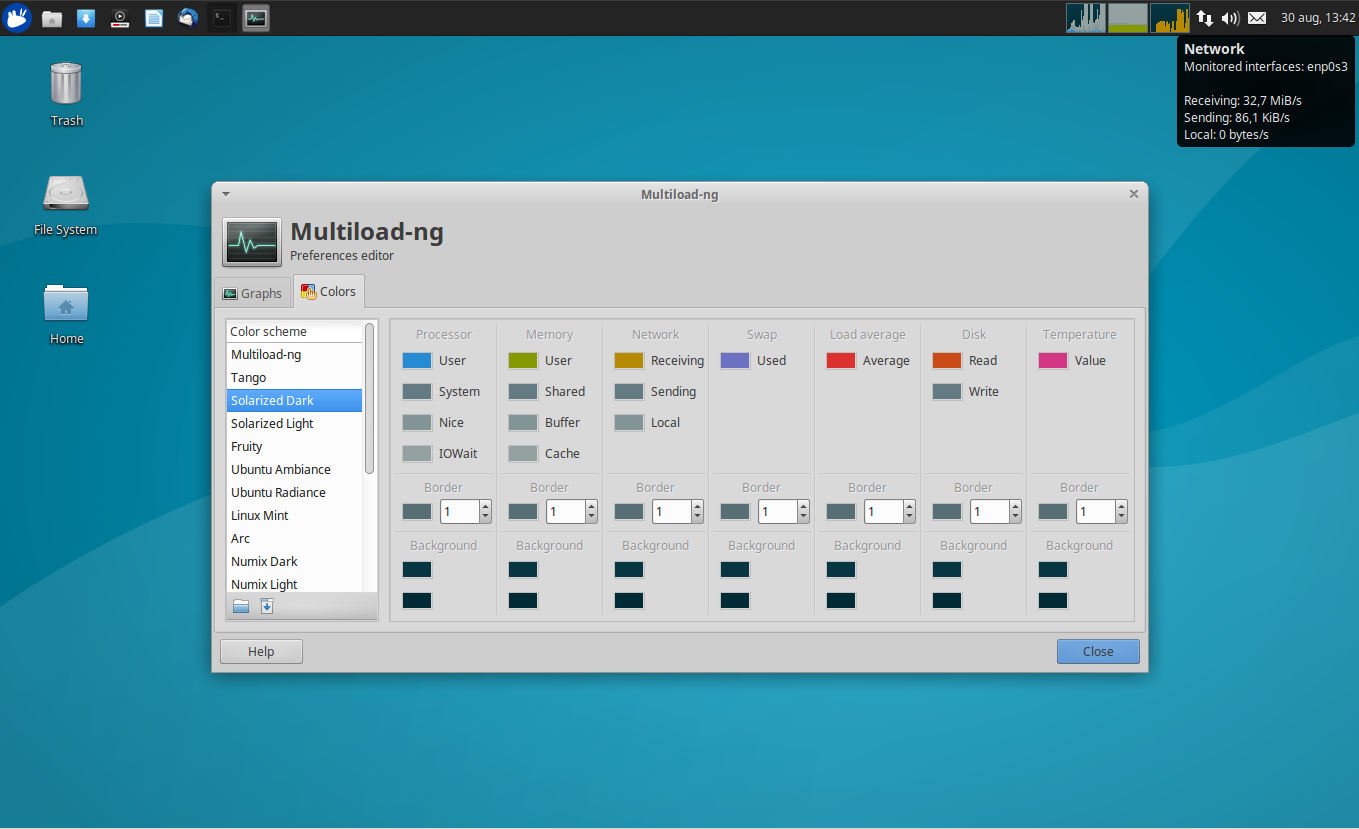
Task: Open the volume control indicator
Action: click(x=1231, y=18)
